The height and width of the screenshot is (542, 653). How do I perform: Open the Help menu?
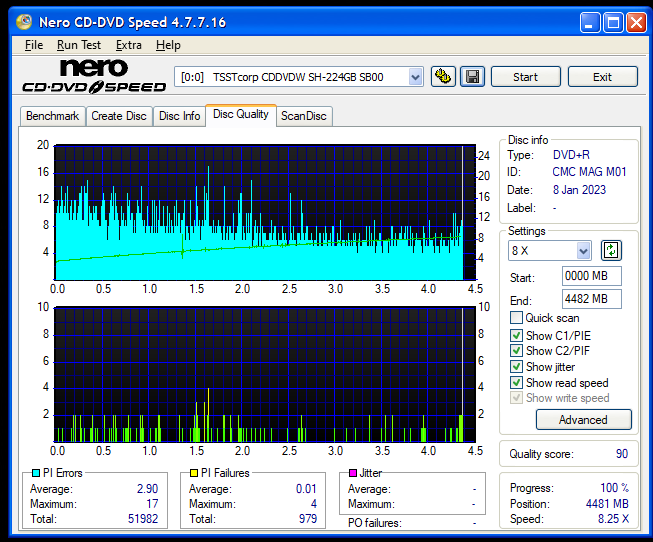[x=168, y=45]
